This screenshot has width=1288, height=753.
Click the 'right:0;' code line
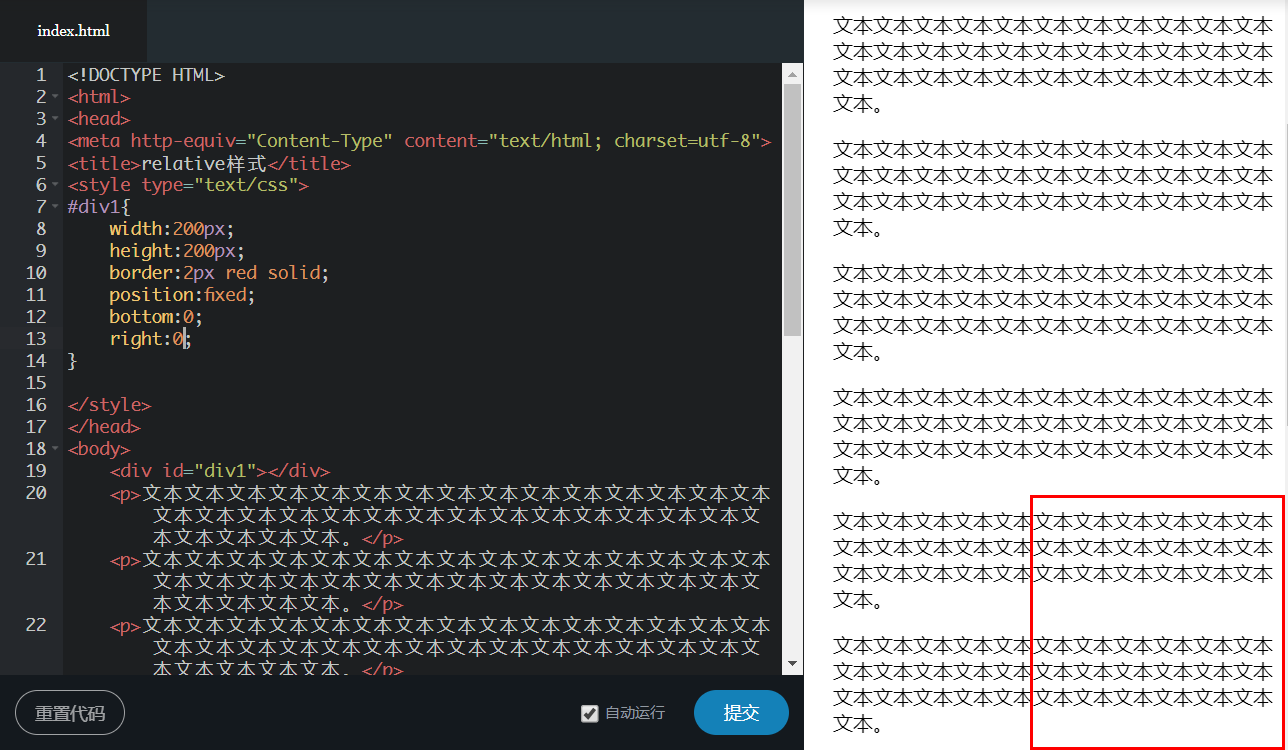coord(150,339)
